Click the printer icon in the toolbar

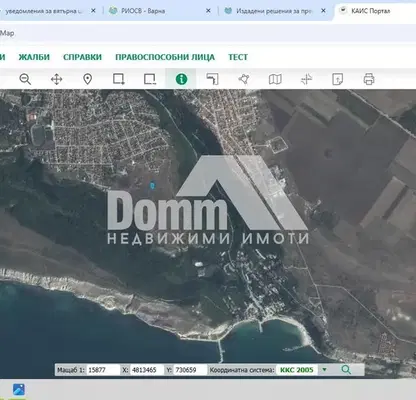click(369, 79)
